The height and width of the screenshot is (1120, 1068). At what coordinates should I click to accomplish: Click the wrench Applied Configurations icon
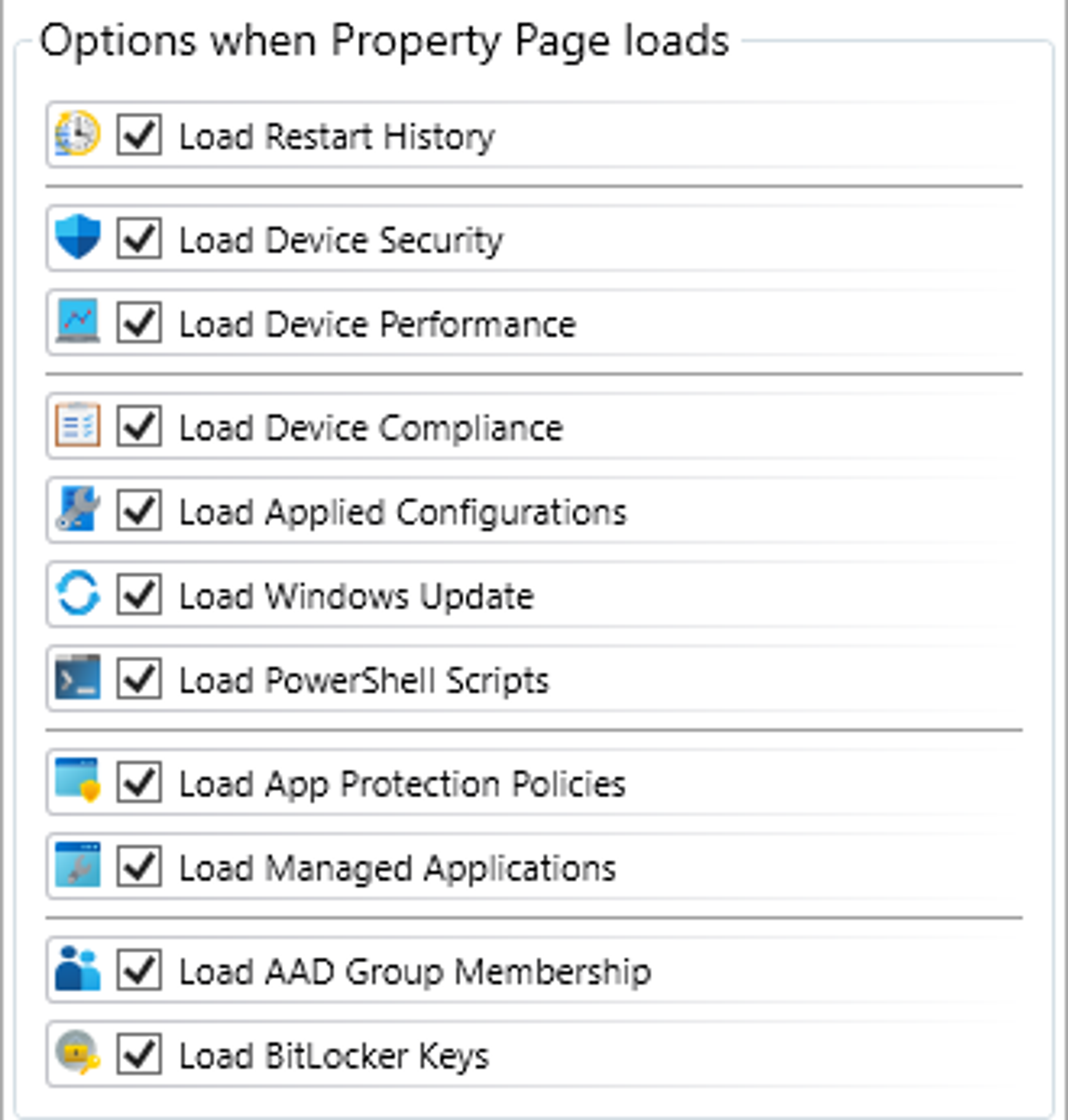tap(77, 509)
